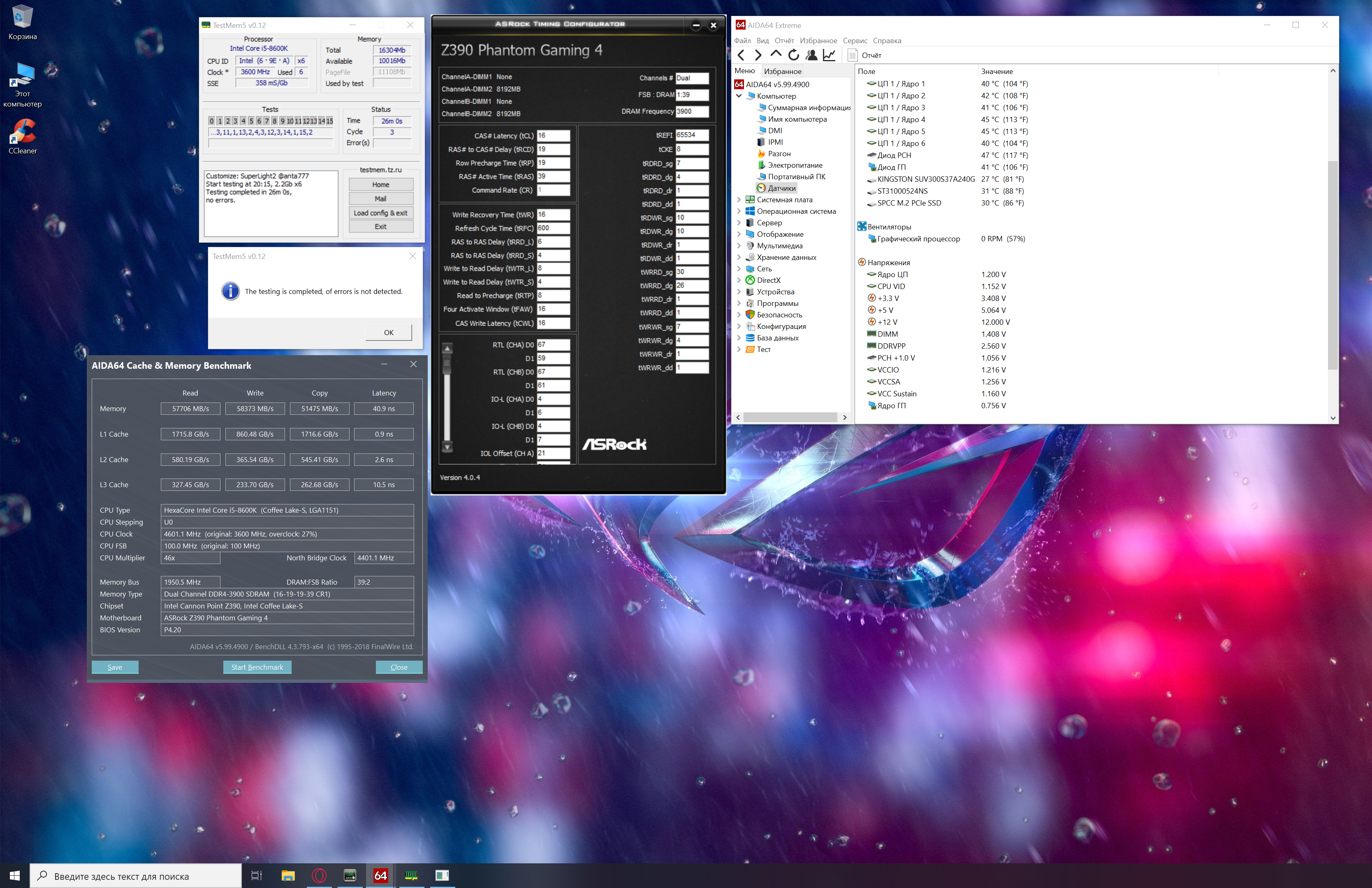Image resolution: width=1372 pixels, height=888 pixels.
Task: Open the Сервис menu in AIDA64
Action: click(x=854, y=41)
